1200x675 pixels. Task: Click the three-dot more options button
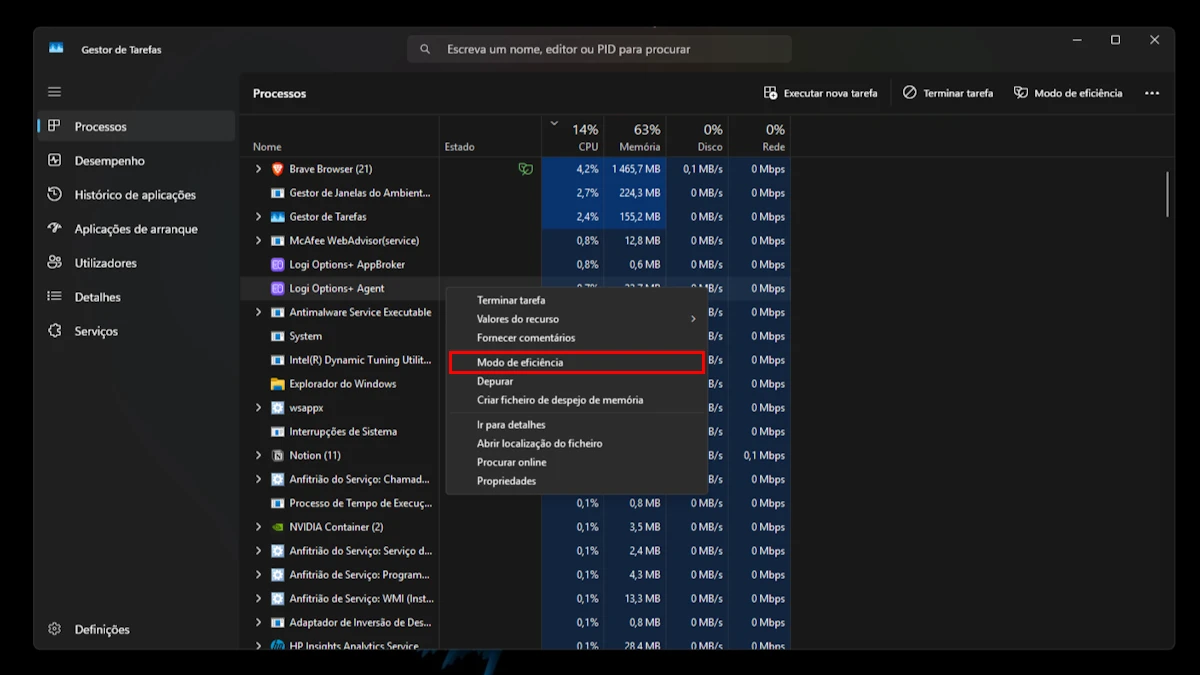pyautogui.click(x=1152, y=93)
